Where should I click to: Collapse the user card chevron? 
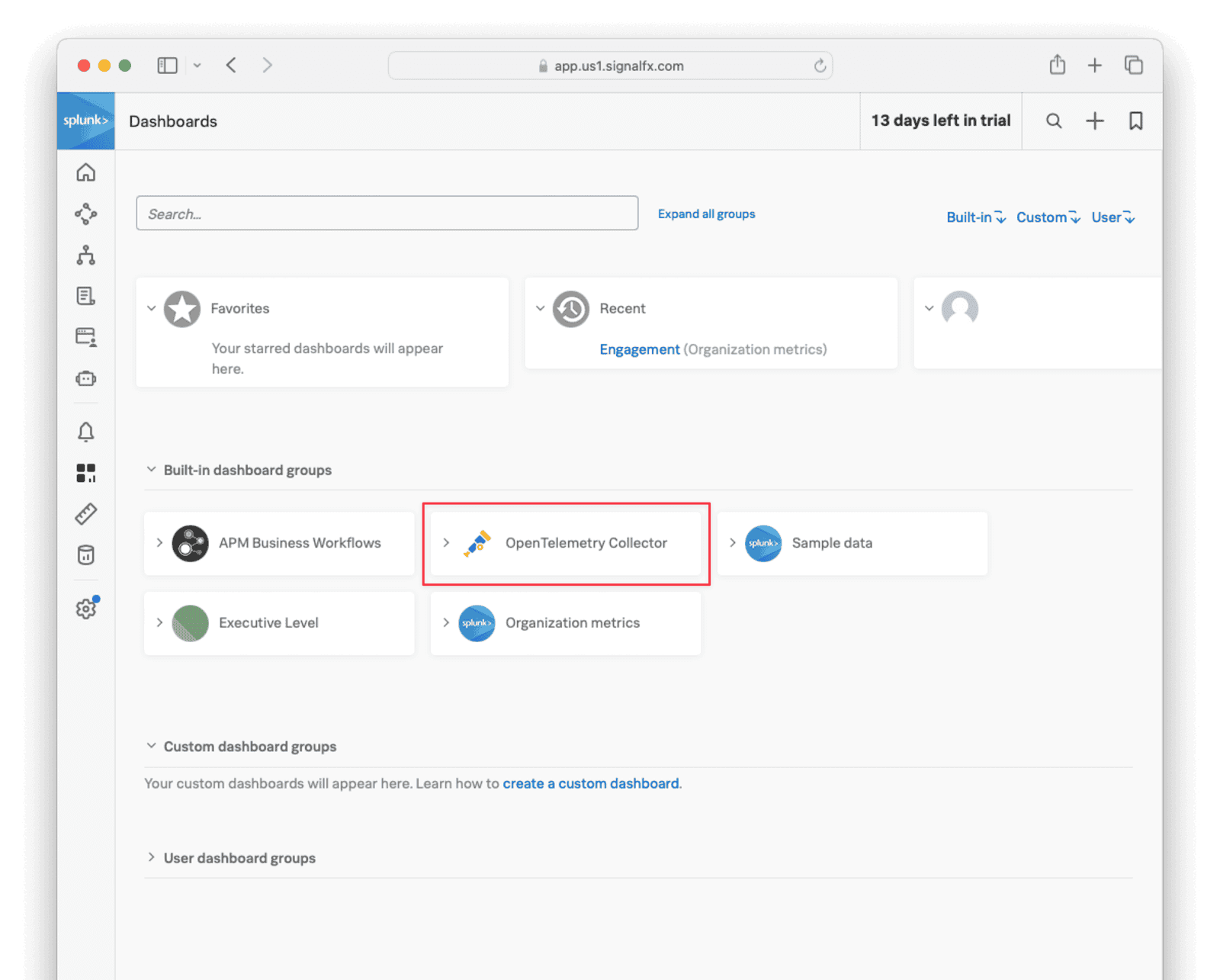click(x=929, y=308)
